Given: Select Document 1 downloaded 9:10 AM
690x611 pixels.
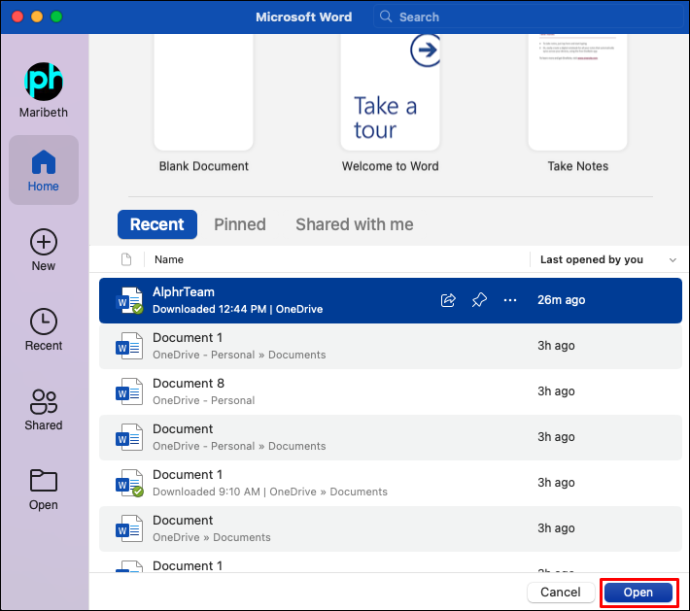Looking at the screenshot, I should click(390, 483).
